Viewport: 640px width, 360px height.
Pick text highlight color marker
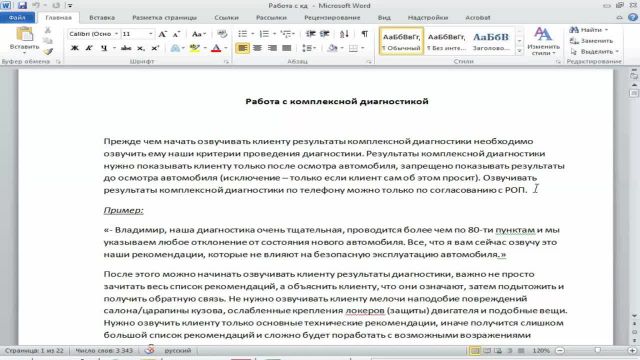click(x=194, y=48)
